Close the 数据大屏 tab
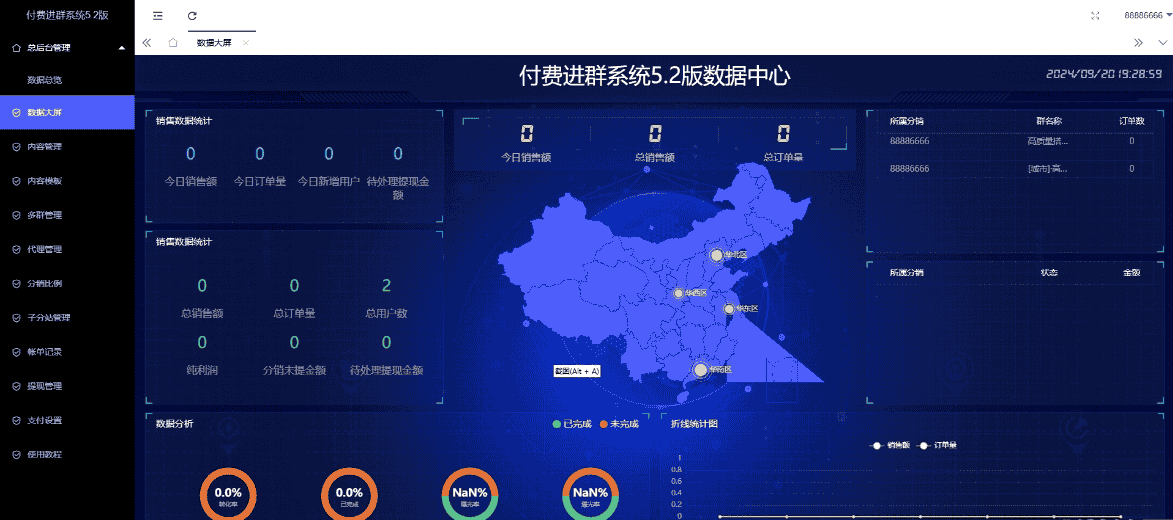This screenshot has width=1173, height=520. (x=245, y=43)
